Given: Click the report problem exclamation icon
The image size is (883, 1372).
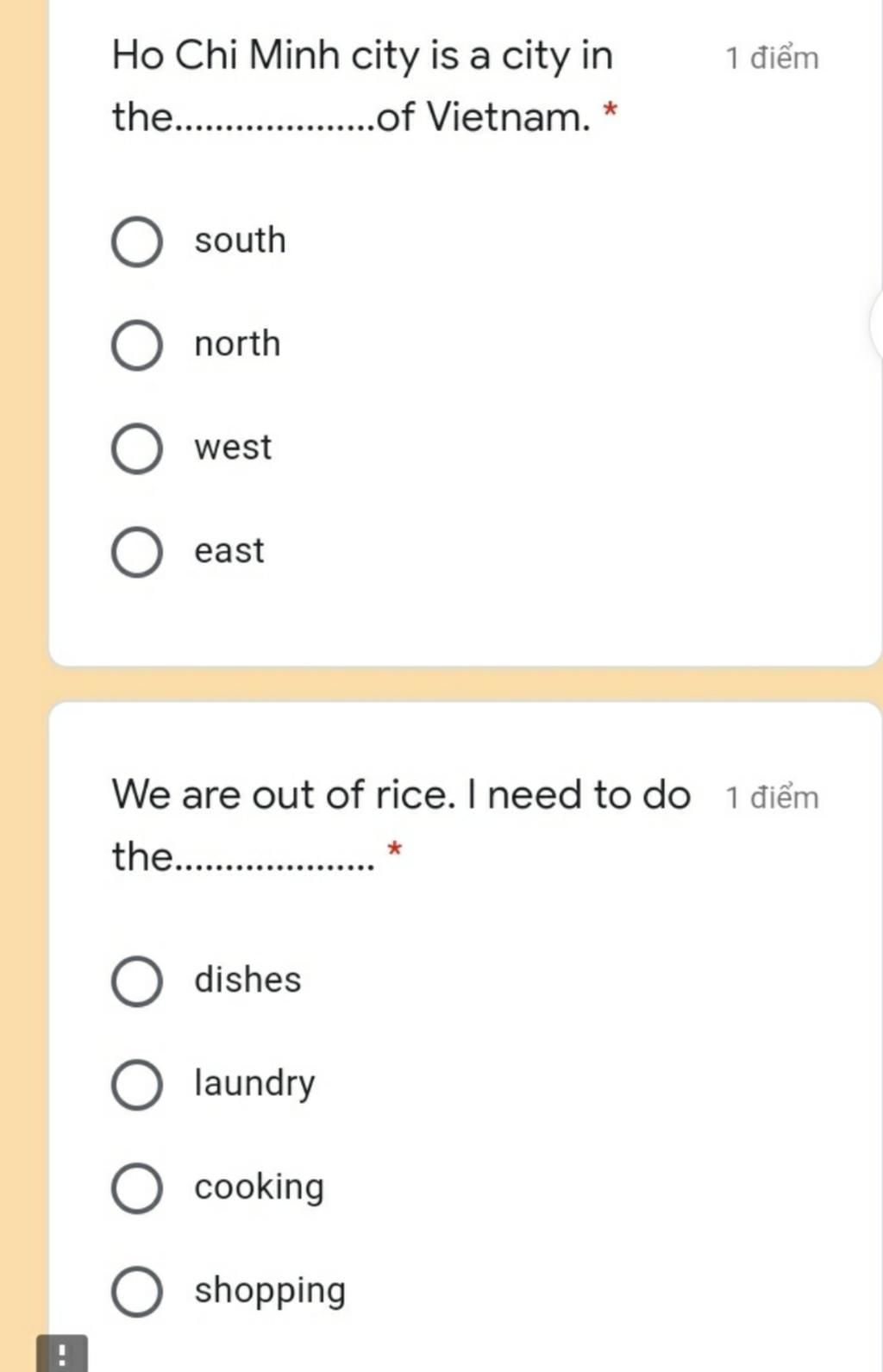Looking at the screenshot, I should point(61,1353).
